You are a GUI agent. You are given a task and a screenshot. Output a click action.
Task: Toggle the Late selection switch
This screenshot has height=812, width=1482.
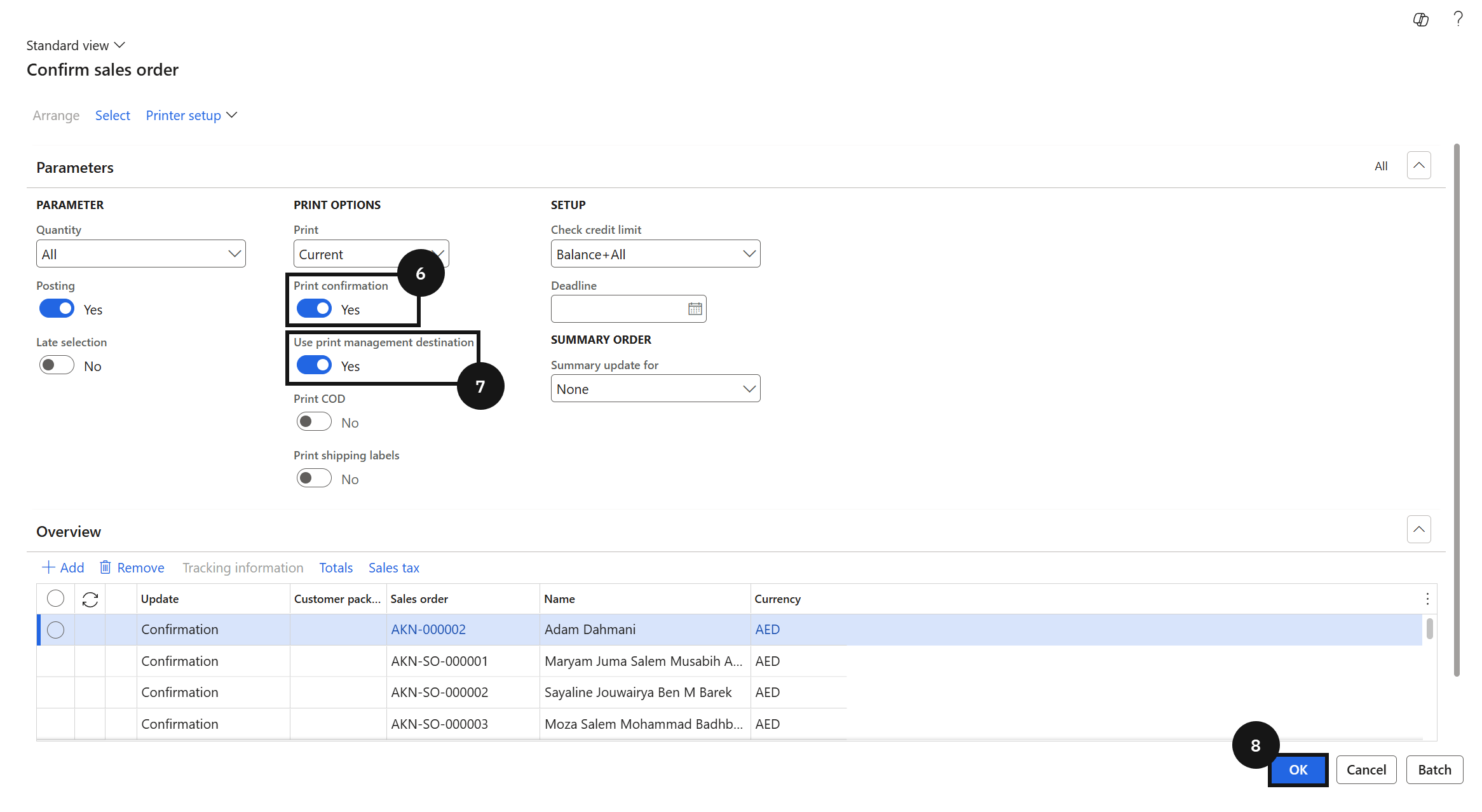[57, 365]
